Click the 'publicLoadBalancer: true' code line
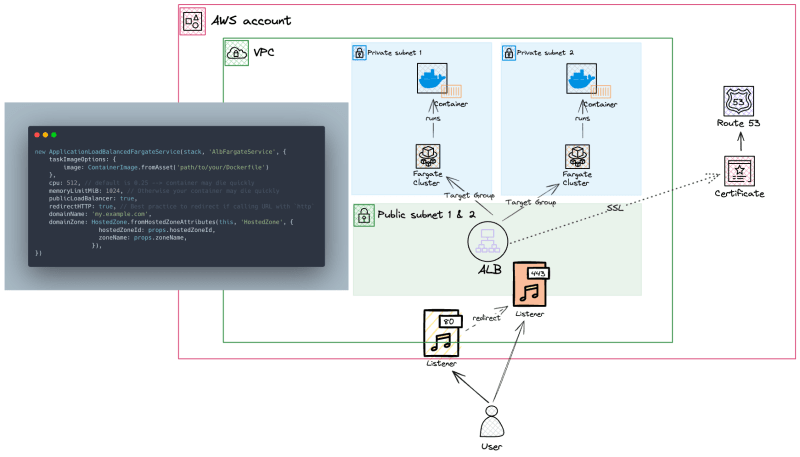This screenshot has width=800, height=457. [x=93, y=198]
